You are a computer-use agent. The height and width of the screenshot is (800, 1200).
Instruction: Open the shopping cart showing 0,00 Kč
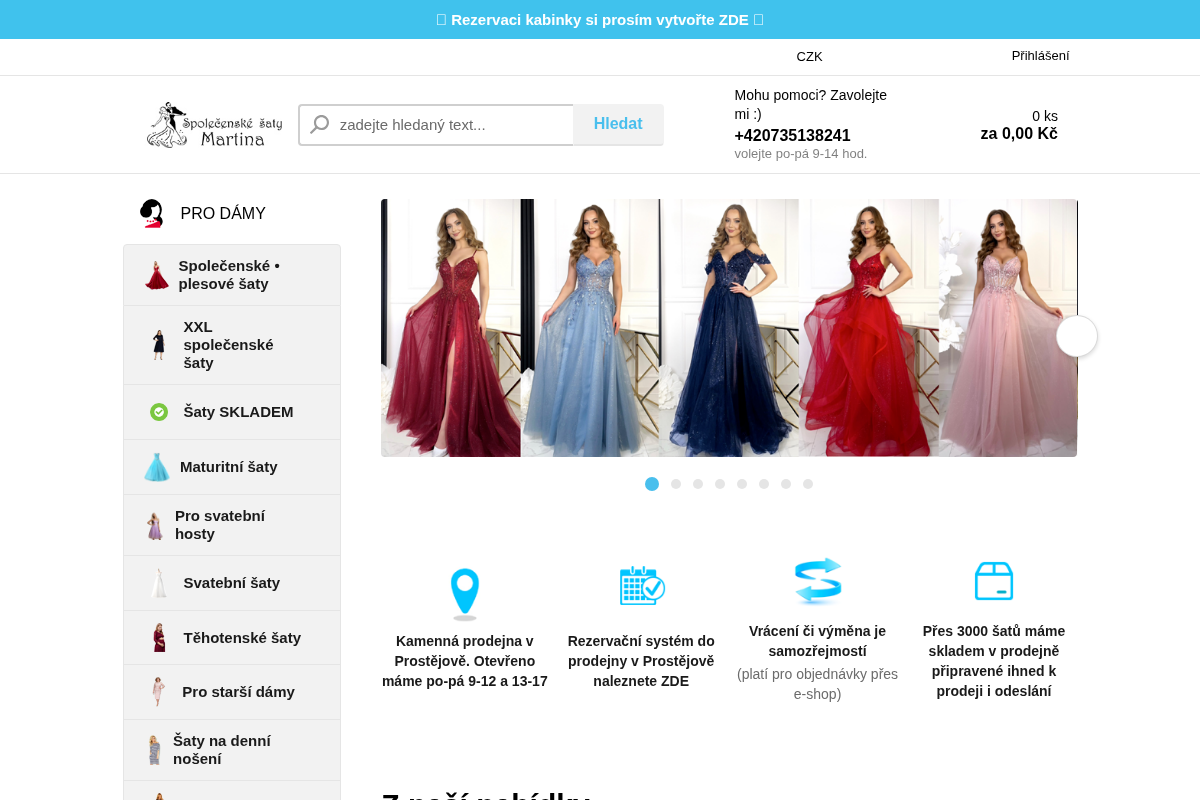click(1019, 125)
